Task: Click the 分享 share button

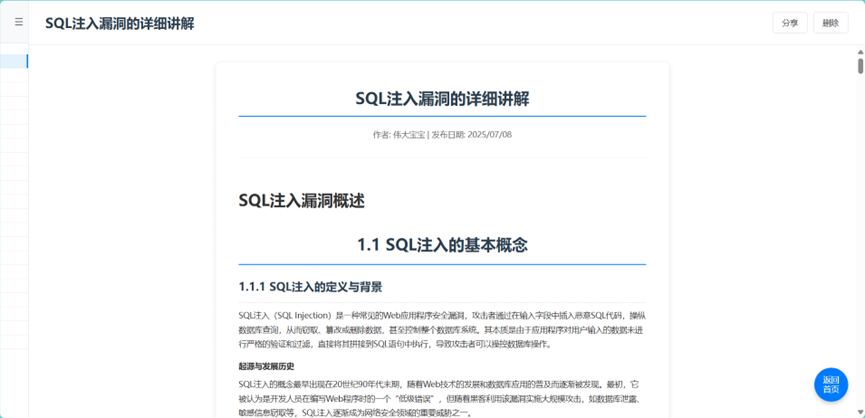Action: 790,23
